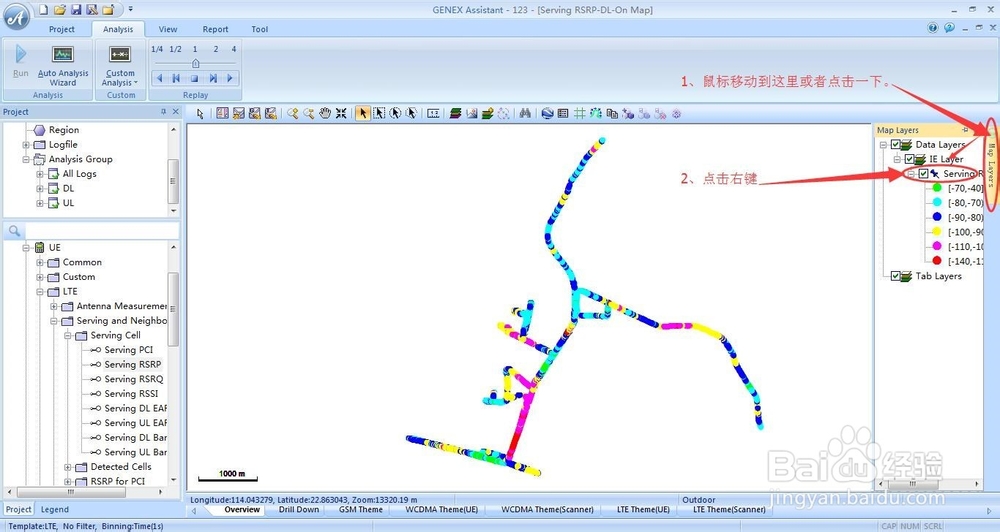Collapse the Analysis Group node
The height and width of the screenshot is (532, 1000).
(x=26, y=159)
